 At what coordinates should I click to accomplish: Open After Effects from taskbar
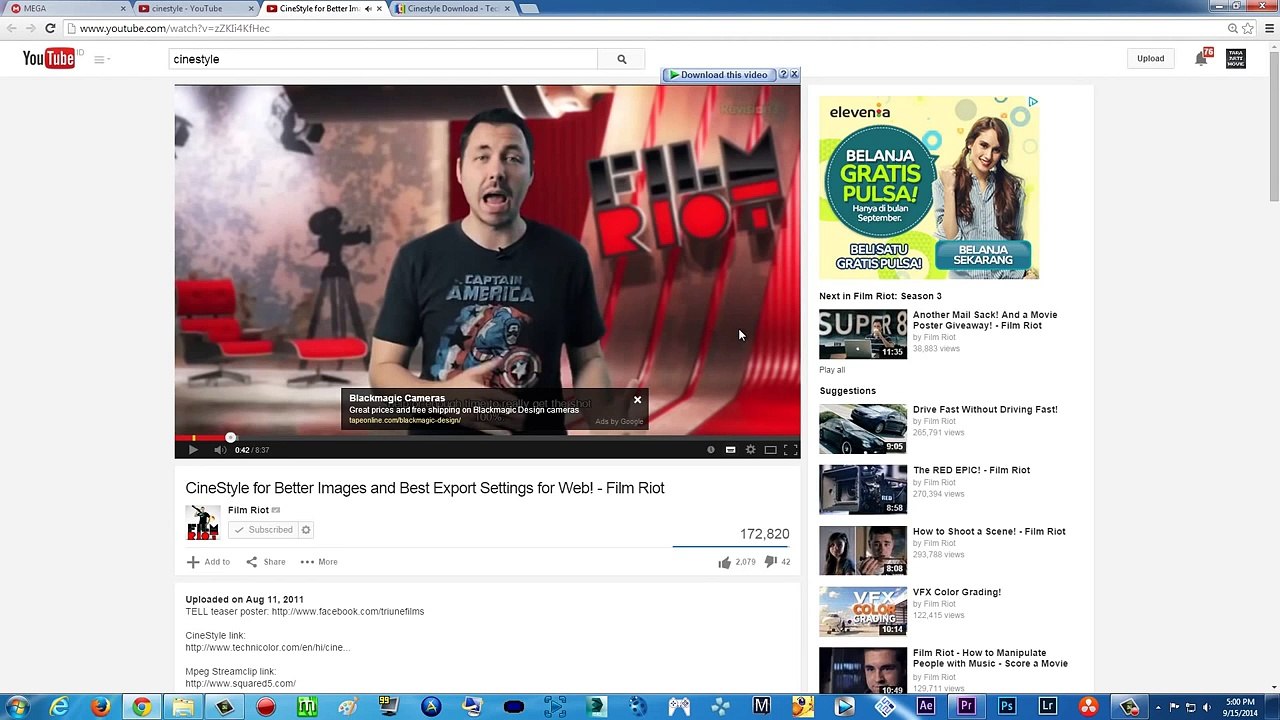point(926,707)
